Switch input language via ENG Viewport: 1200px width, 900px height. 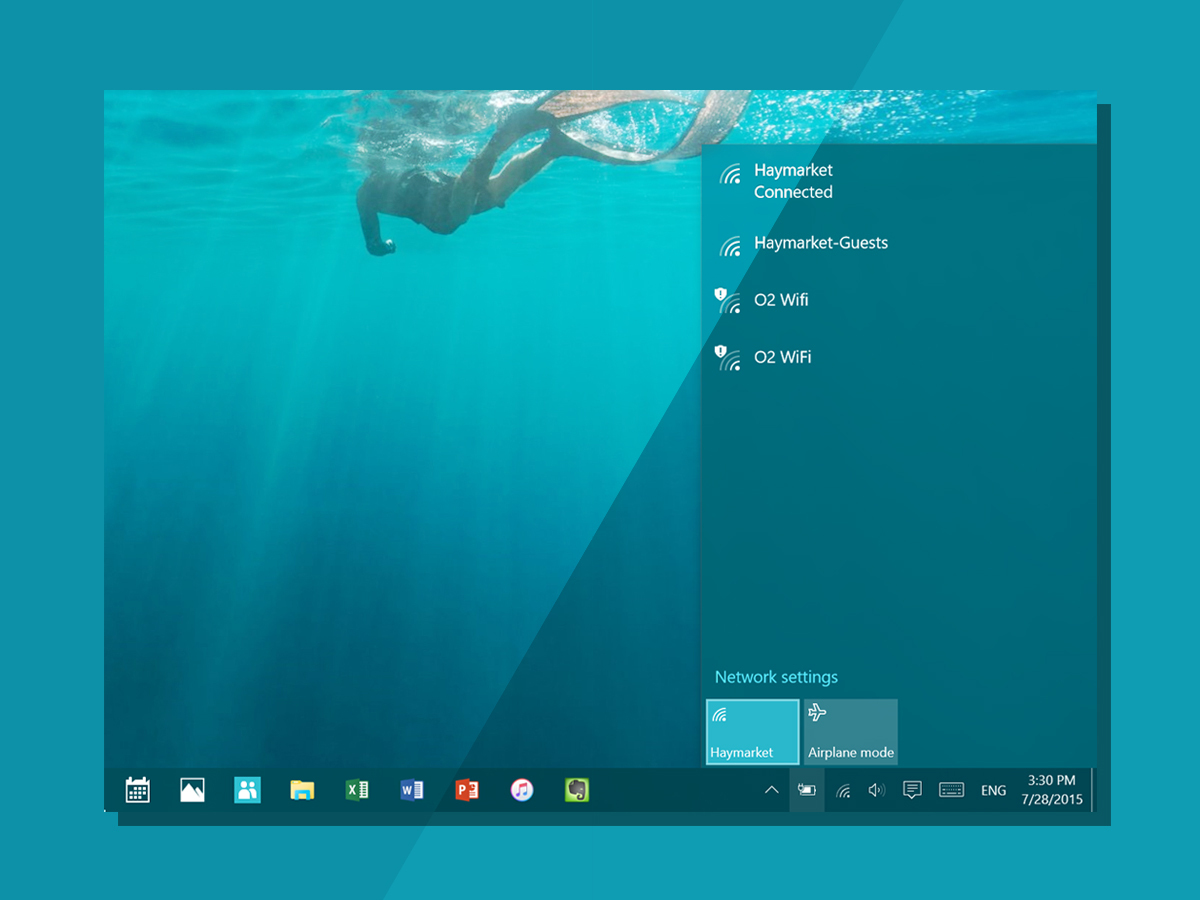pyautogui.click(x=993, y=790)
